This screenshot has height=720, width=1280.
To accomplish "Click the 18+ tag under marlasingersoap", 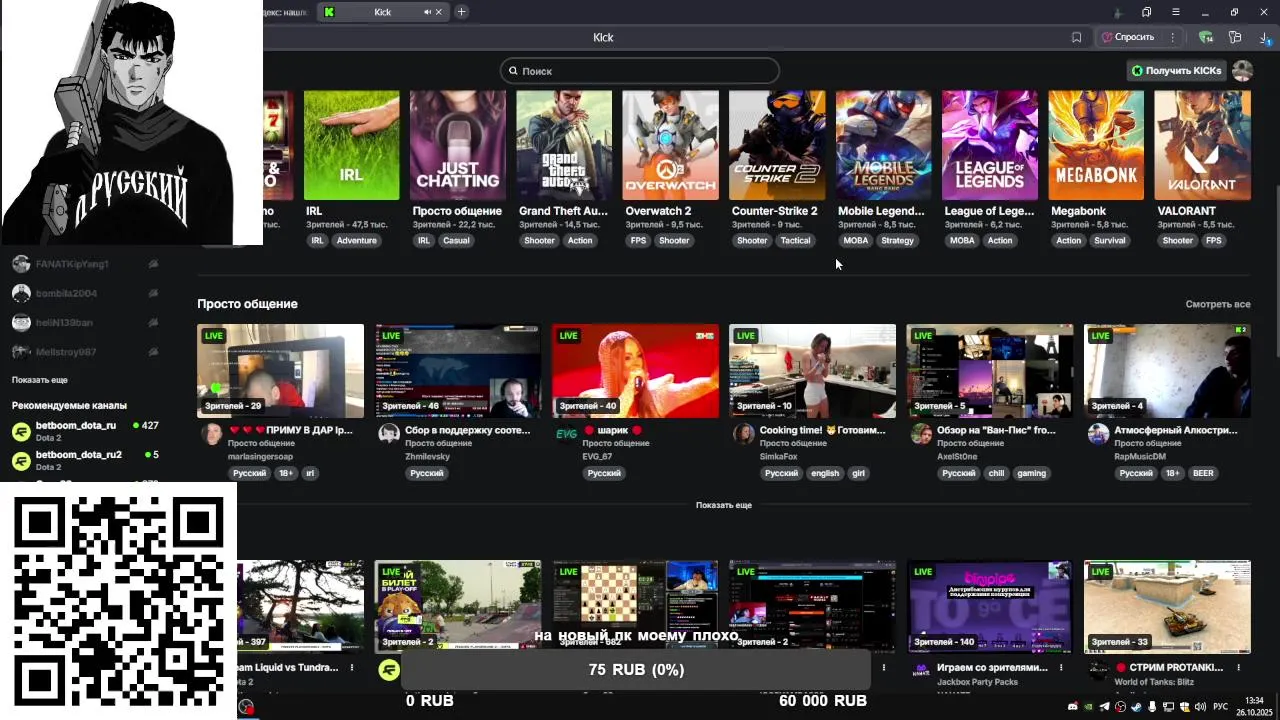I will 286,473.
